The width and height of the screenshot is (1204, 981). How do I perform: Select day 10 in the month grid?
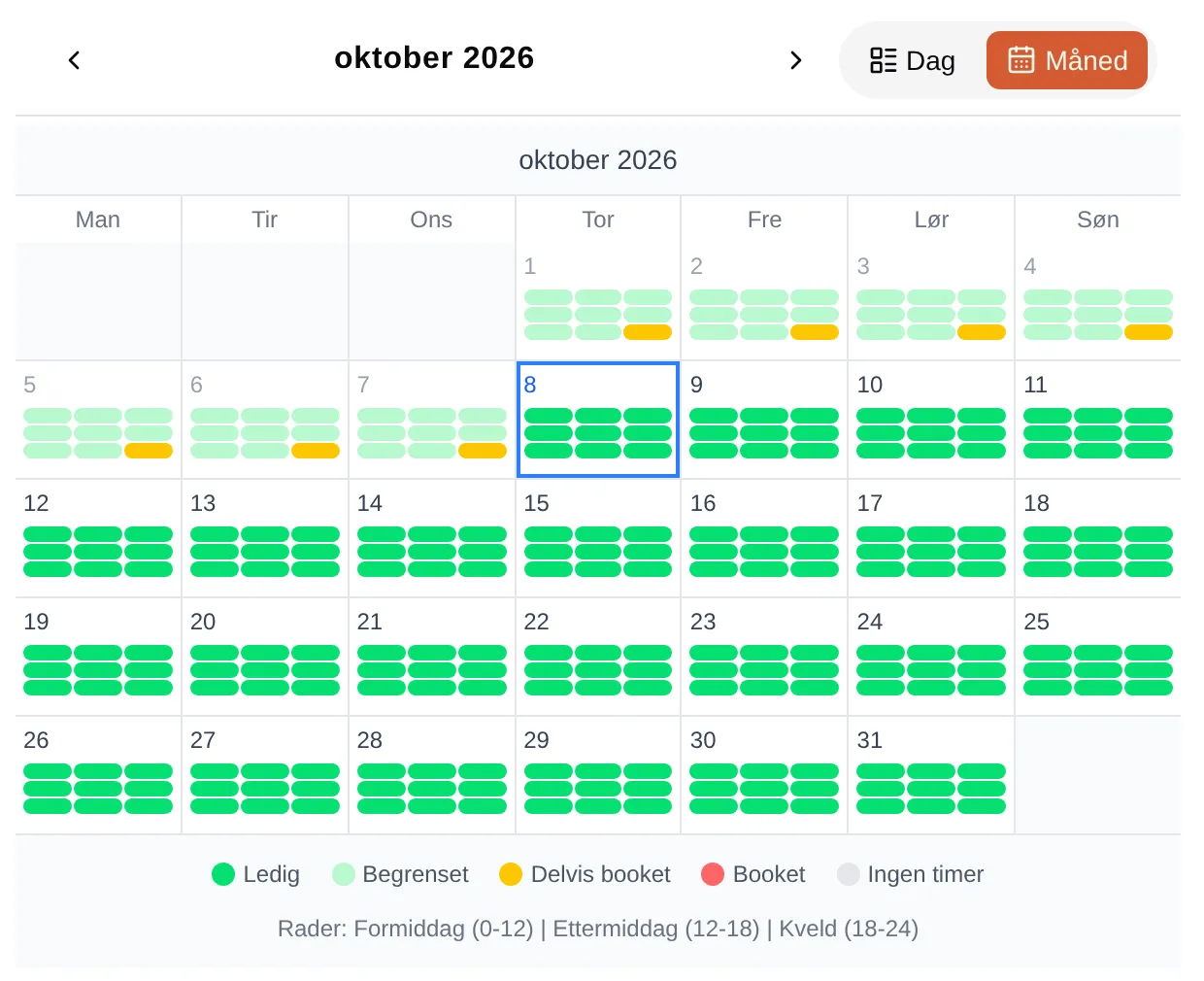pyautogui.click(x=931, y=420)
